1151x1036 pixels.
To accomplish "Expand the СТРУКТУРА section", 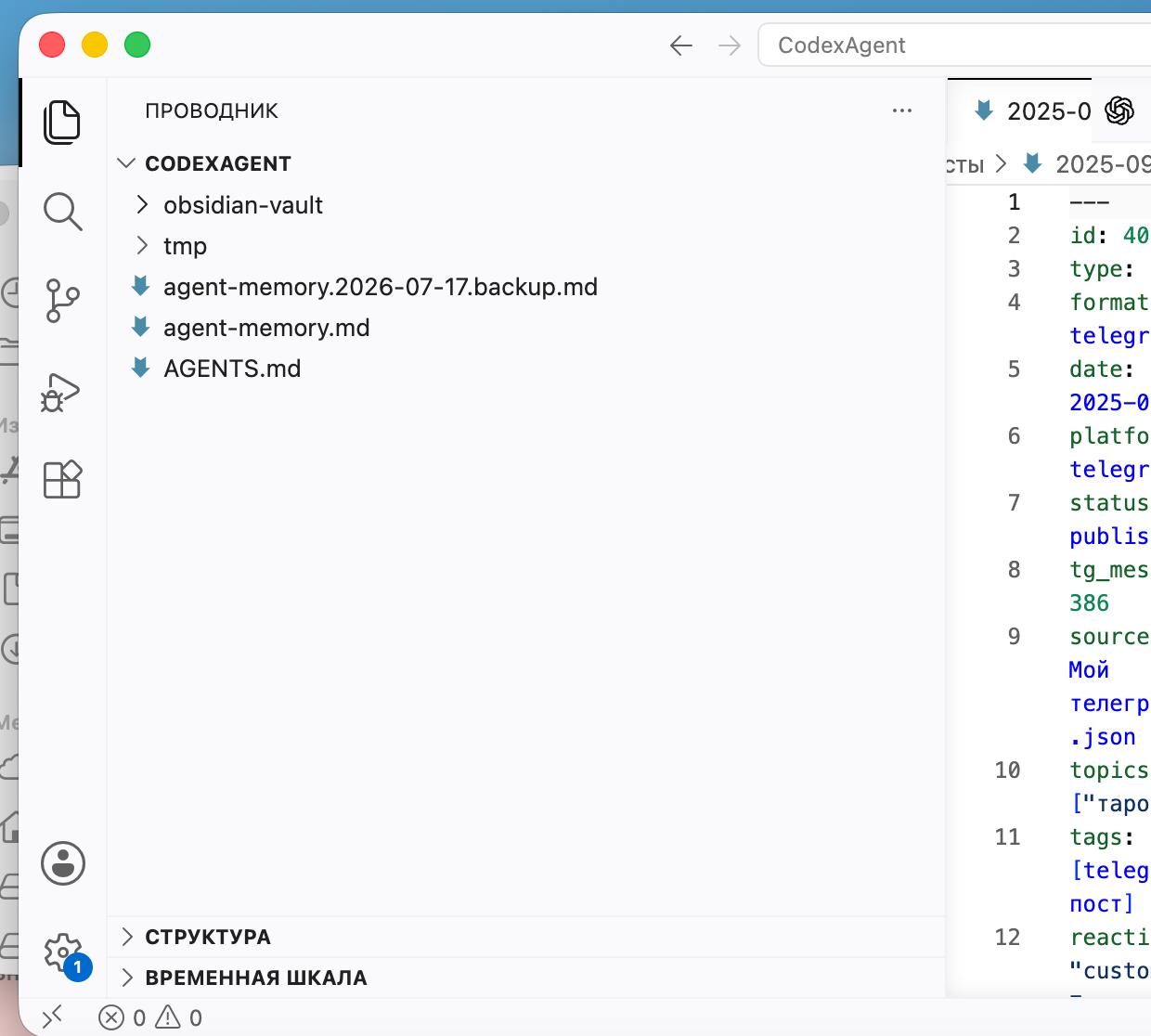I will (127, 937).
